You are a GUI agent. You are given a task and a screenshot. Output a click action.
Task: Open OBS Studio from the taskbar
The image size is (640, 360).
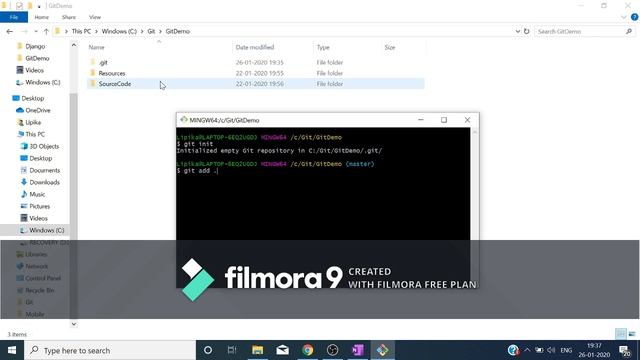333,350
